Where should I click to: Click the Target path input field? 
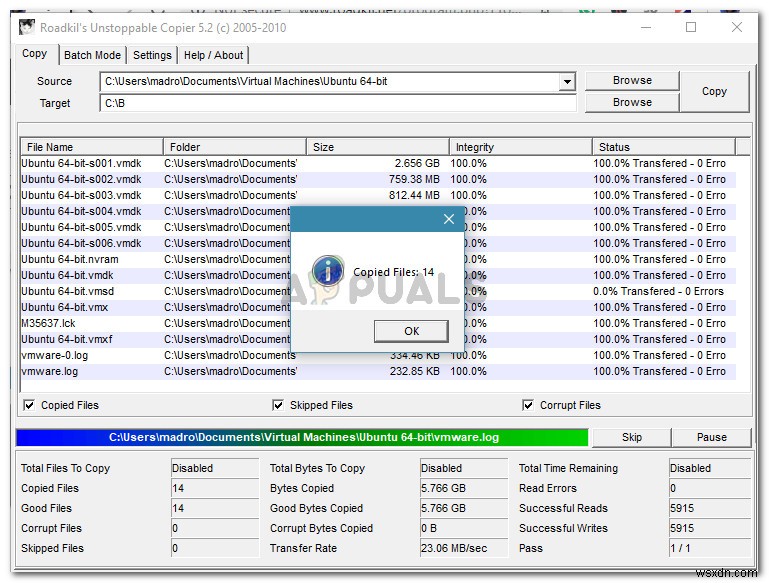[338, 102]
